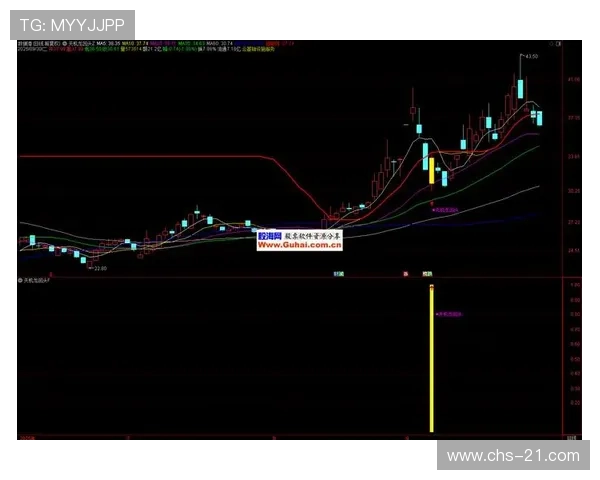This screenshot has width=600, height=480.
Task: Click the magenta signal label in the sub-chart
Action: coord(448,312)
